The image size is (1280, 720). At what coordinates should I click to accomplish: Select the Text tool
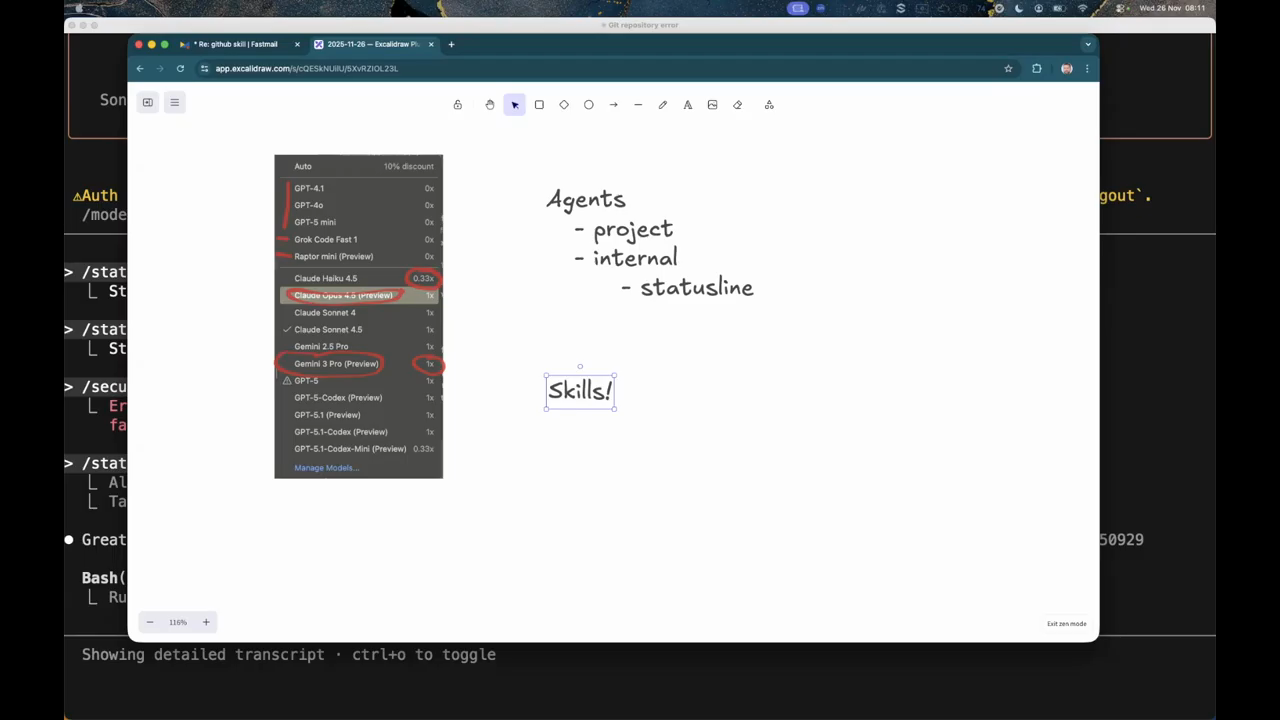point(688,105)
